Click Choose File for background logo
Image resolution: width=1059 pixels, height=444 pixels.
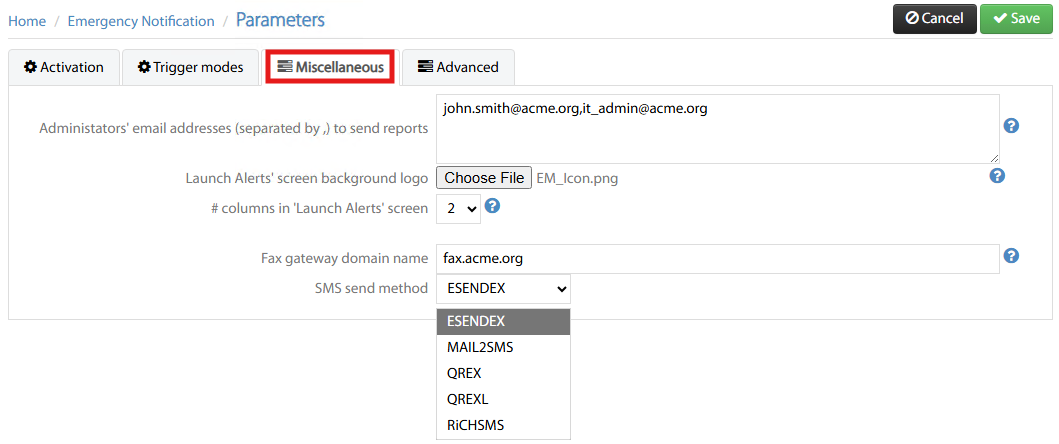click(484, 178)
